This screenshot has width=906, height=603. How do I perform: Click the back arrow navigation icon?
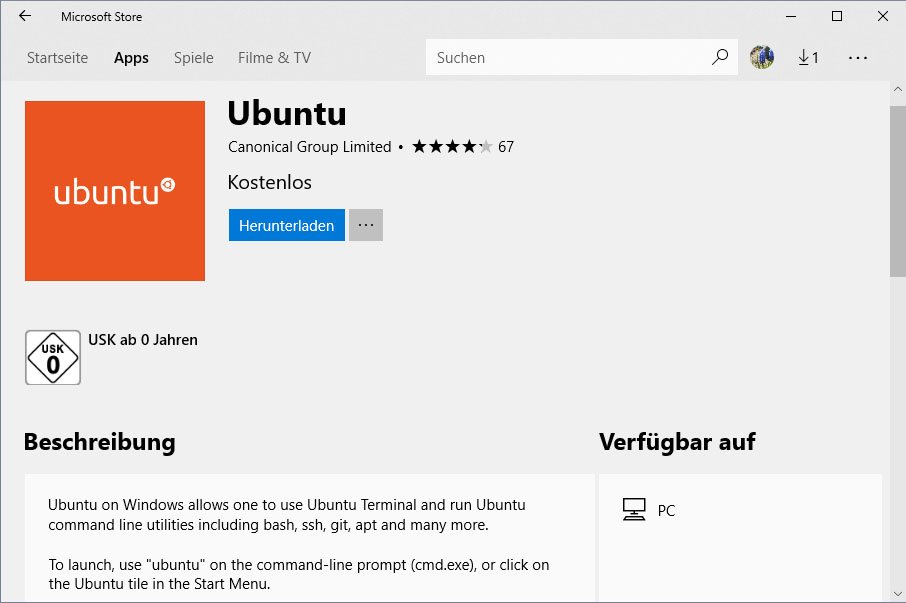tap(24, 16)
